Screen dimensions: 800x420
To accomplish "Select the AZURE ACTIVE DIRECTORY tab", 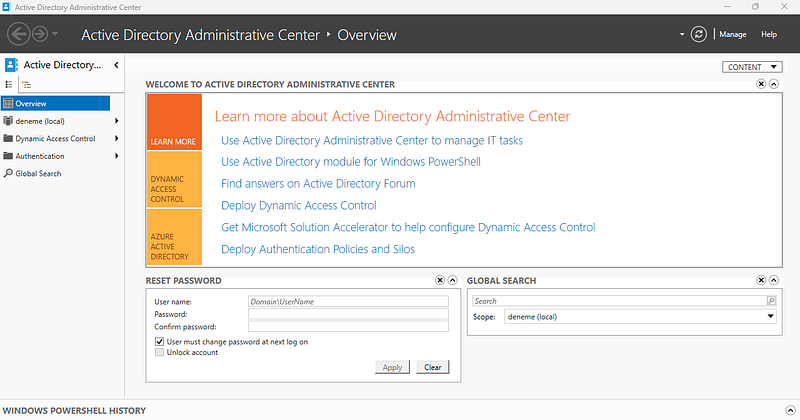I will (x=174, y=237).
